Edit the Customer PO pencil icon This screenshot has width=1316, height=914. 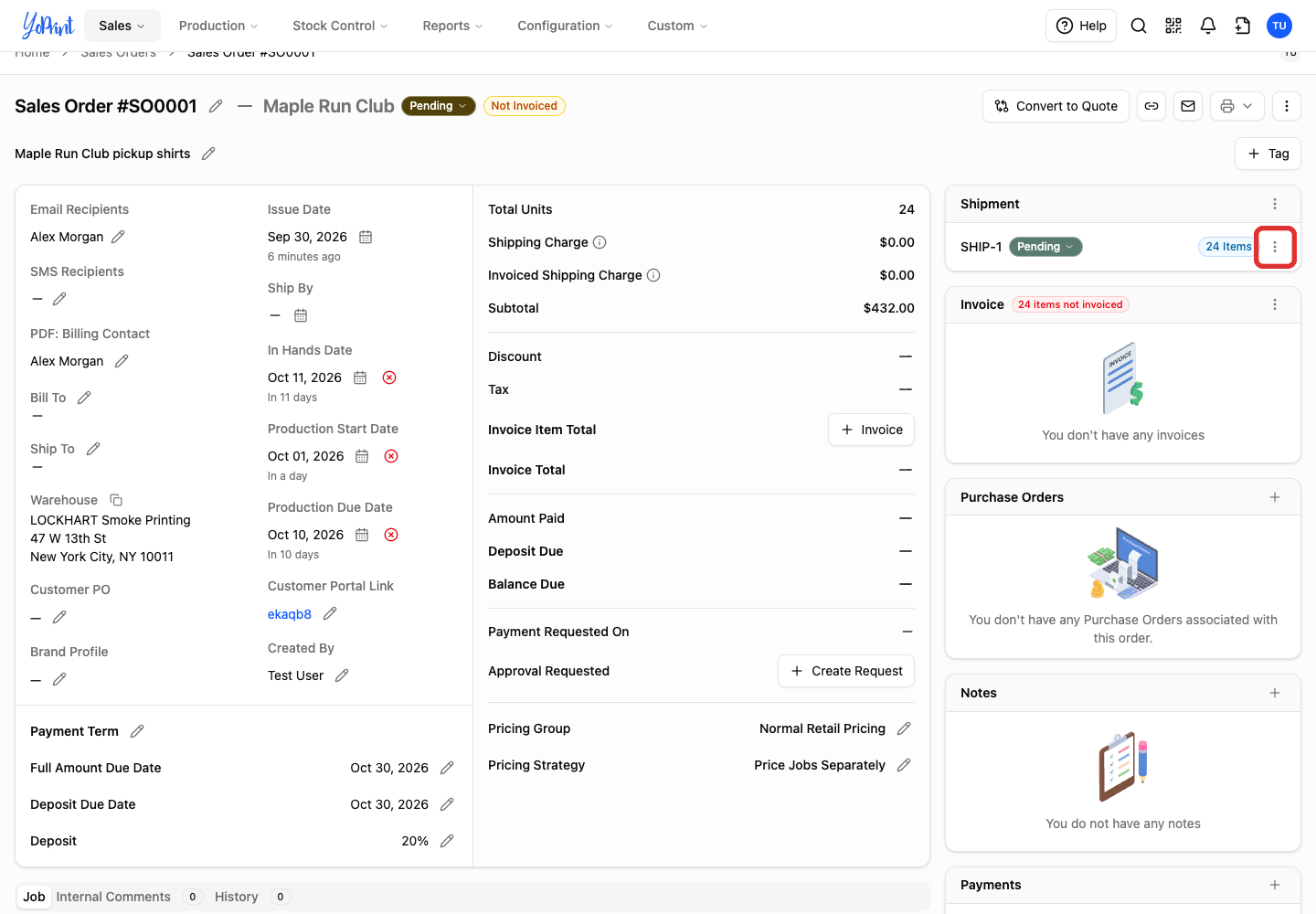click(59, 617)
